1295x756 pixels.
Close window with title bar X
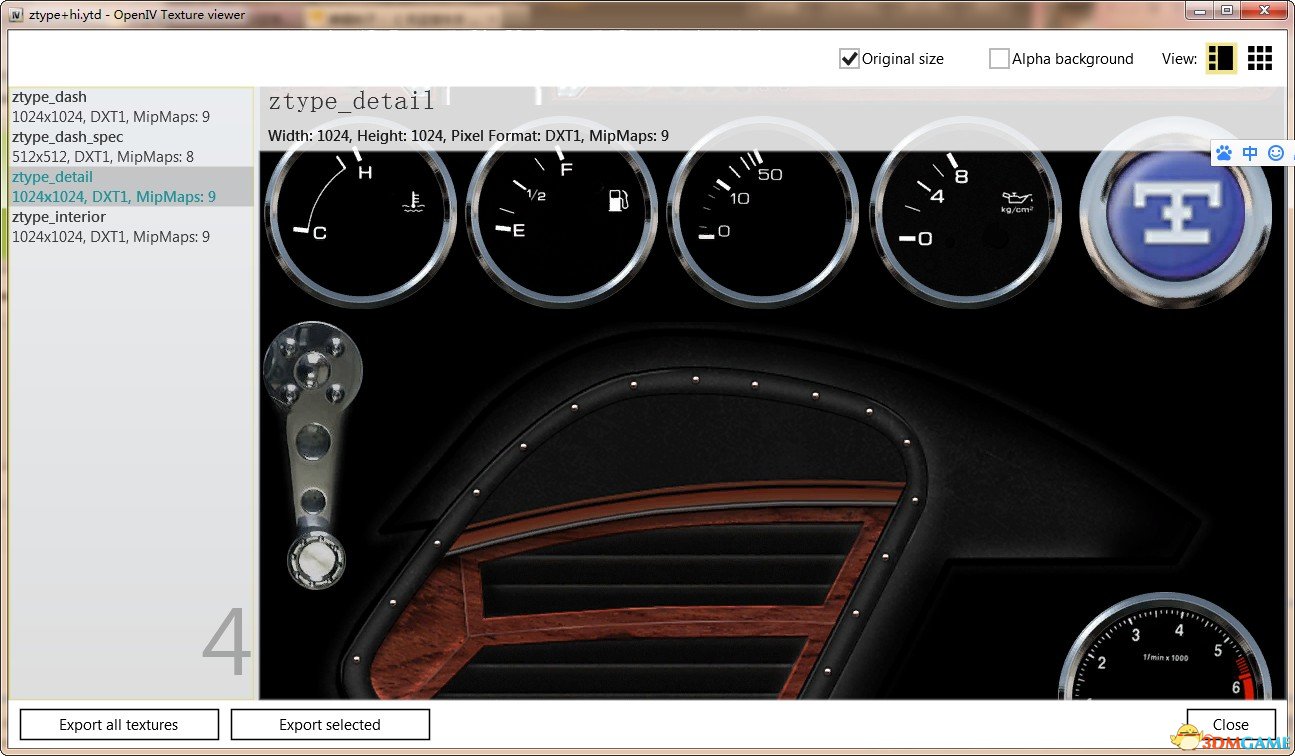pyautogui.click(x=1263, y=10)
